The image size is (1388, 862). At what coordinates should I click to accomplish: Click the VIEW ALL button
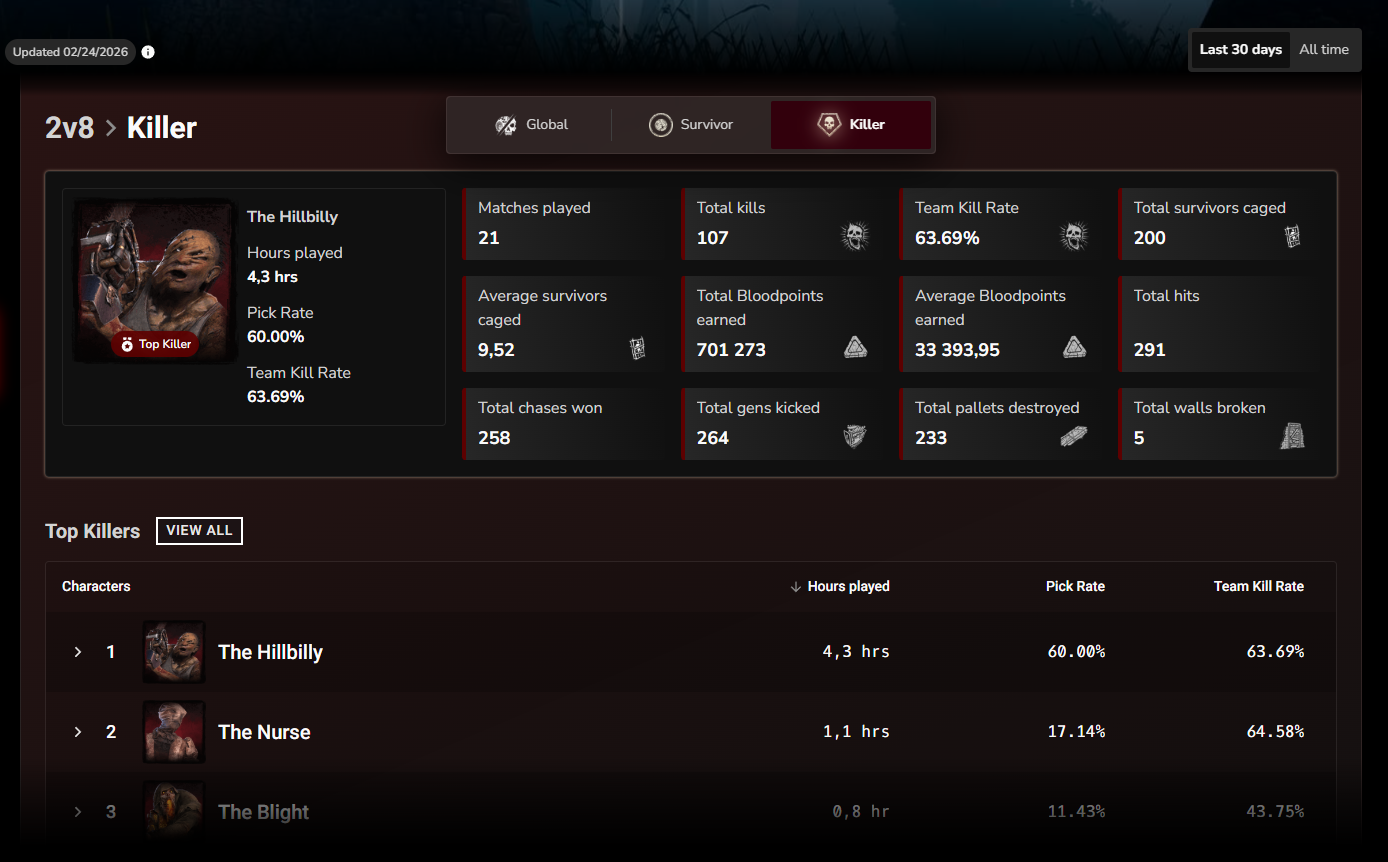[x=199, y=531]
